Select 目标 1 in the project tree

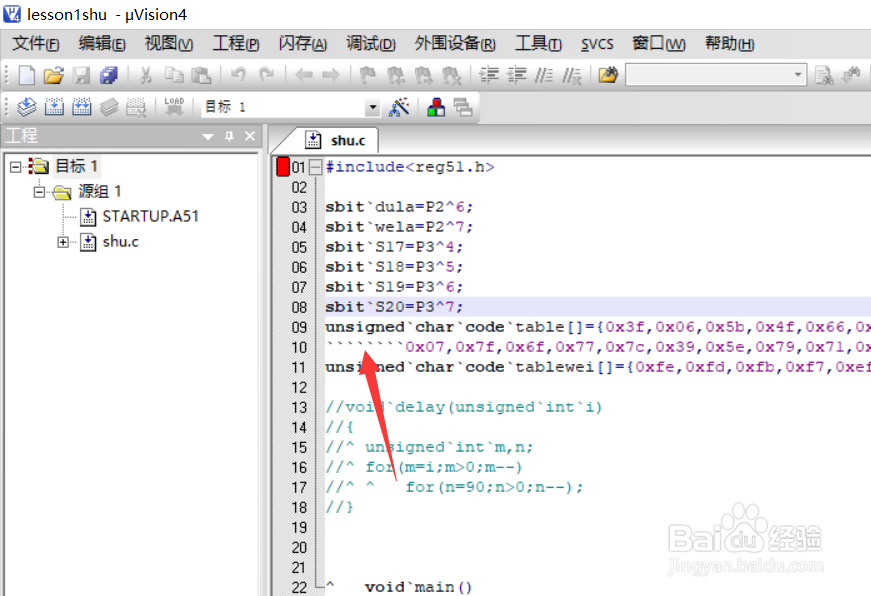tap(76, 166)
